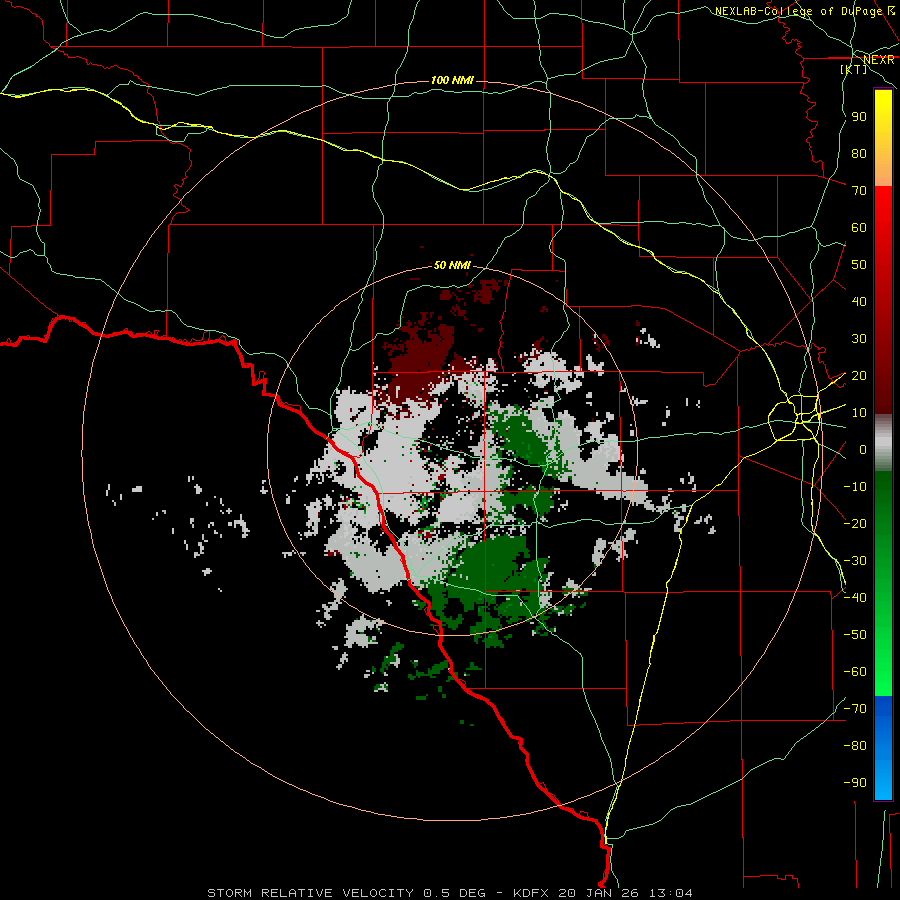Click the "NEXR" label above the scale
Image resolution: width=900 pixels, height=900 pixels.
click(878, 60)
